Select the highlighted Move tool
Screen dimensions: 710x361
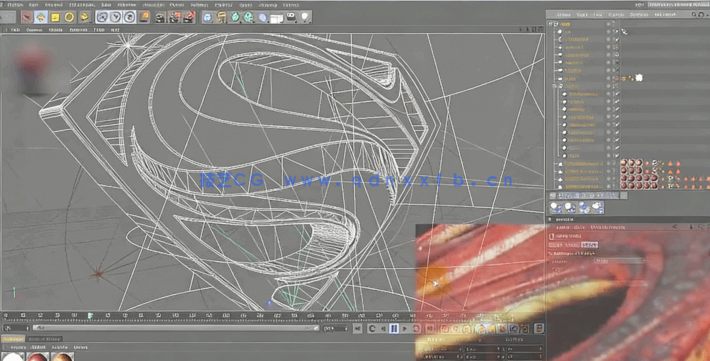41,17
